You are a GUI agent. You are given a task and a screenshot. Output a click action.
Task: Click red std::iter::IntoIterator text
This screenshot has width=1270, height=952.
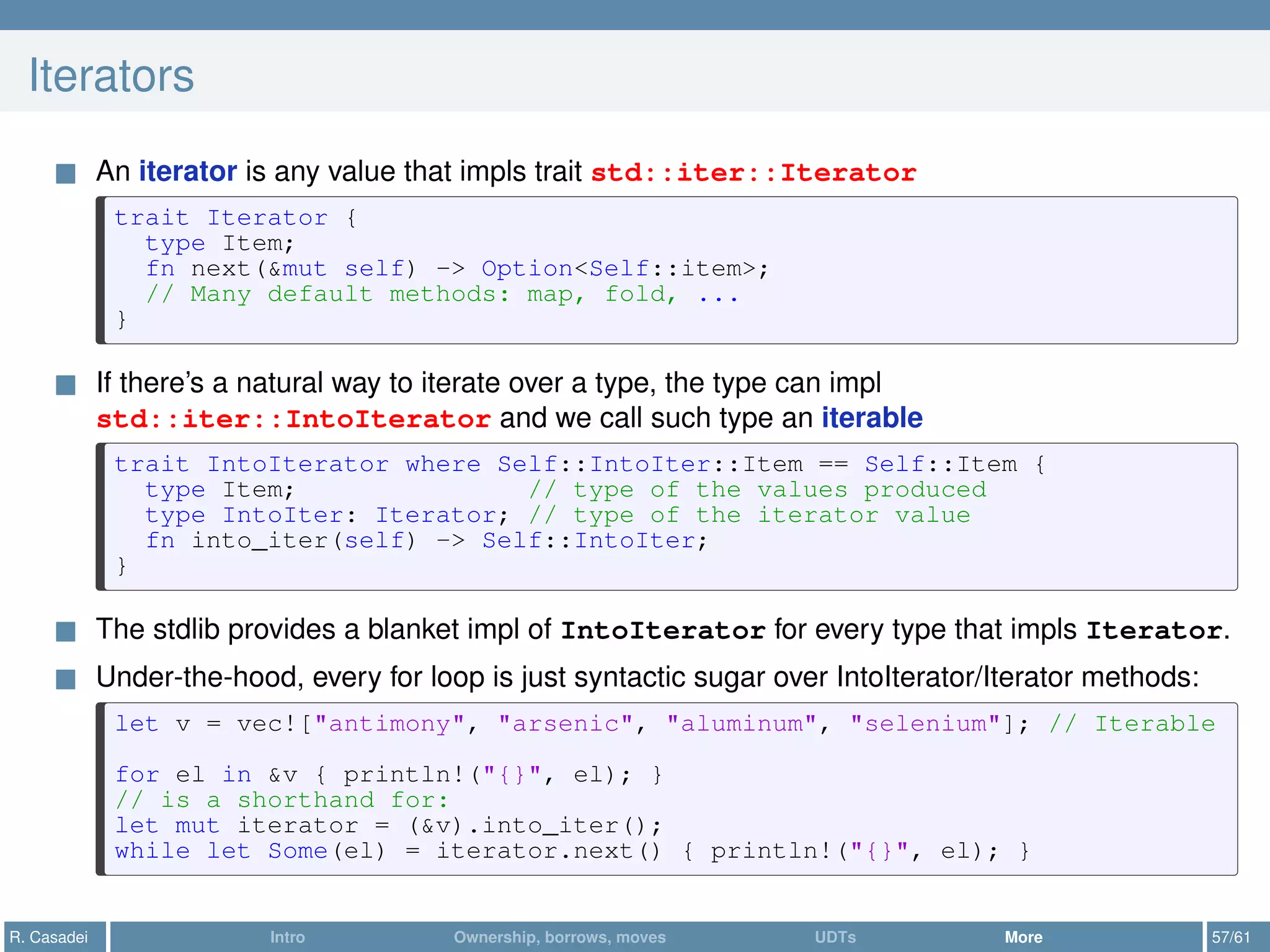coord(293,420)
